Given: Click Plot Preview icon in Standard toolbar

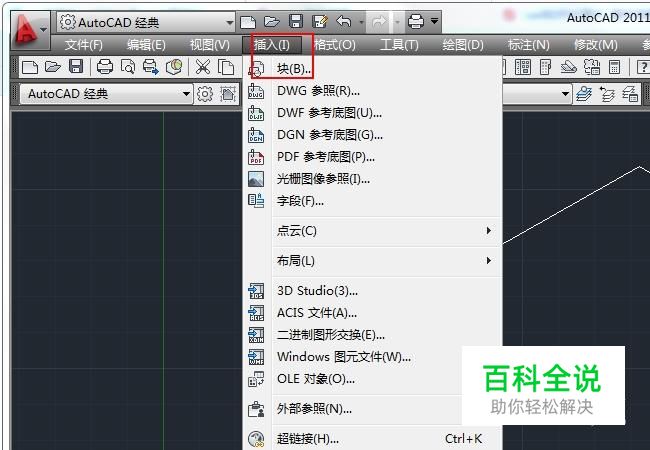Looking at the screenshot, I should [128, 67].
